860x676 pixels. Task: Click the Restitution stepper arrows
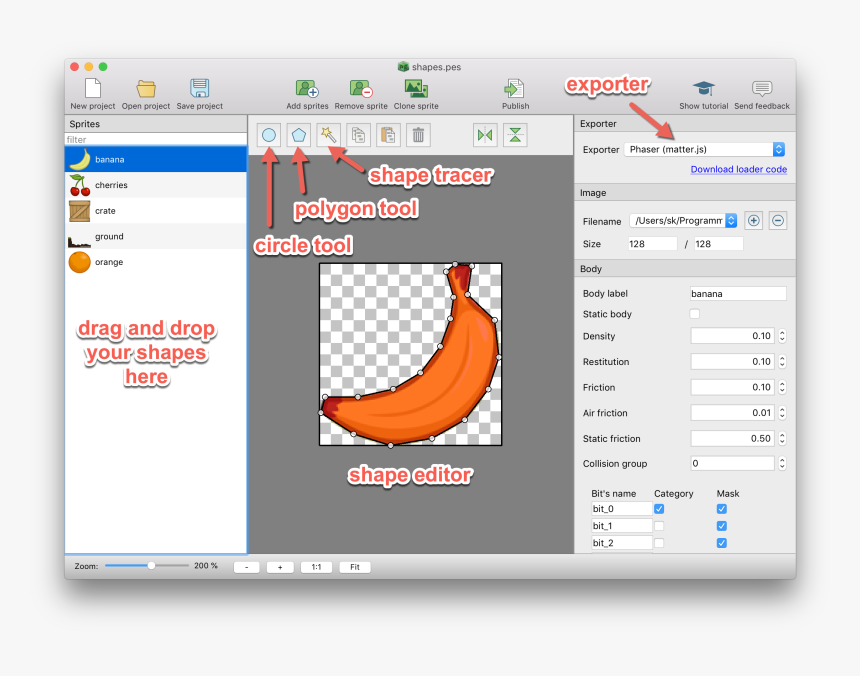point(782,362)
